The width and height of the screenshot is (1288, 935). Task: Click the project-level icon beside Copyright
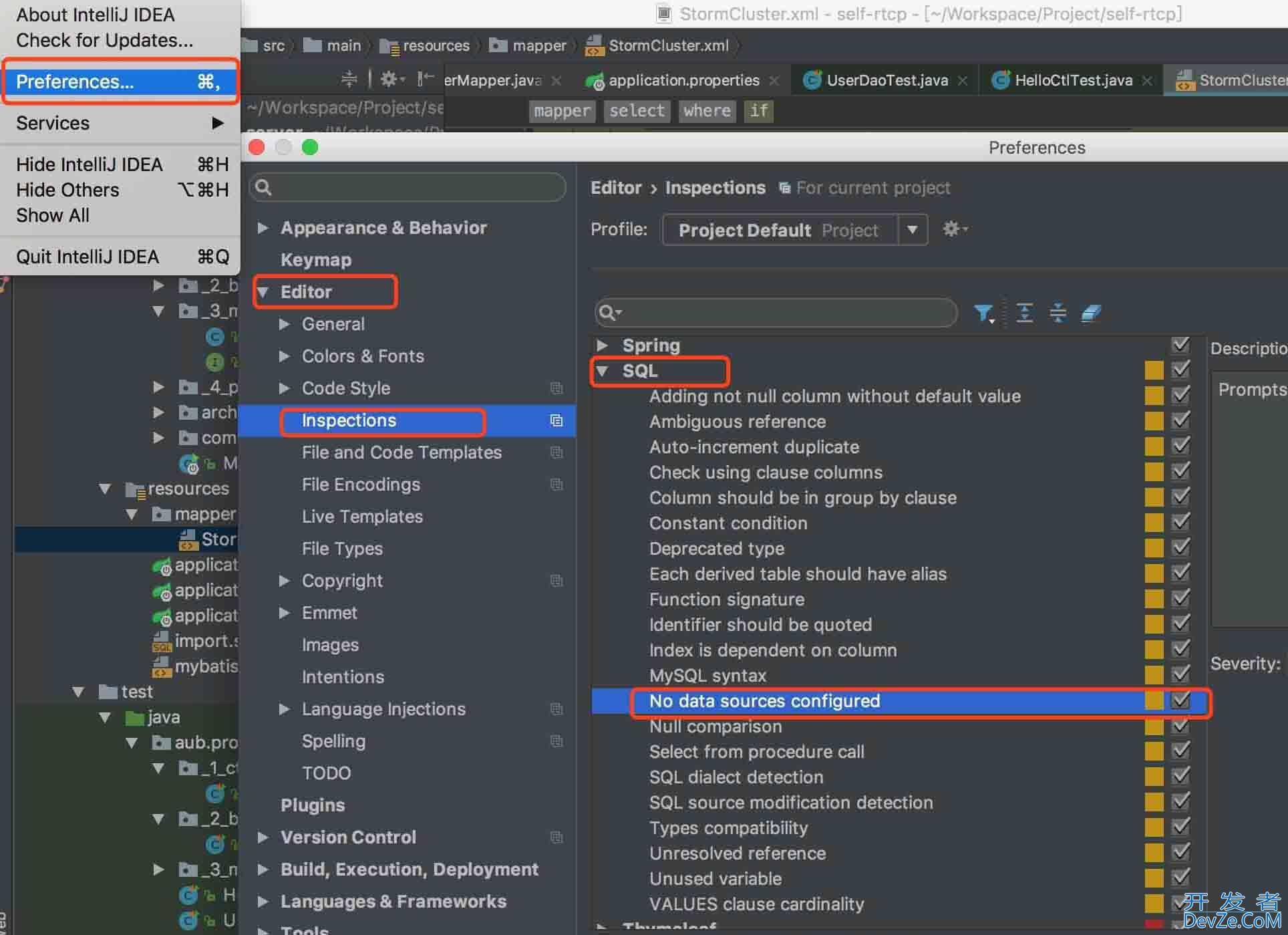click(556, 581)
